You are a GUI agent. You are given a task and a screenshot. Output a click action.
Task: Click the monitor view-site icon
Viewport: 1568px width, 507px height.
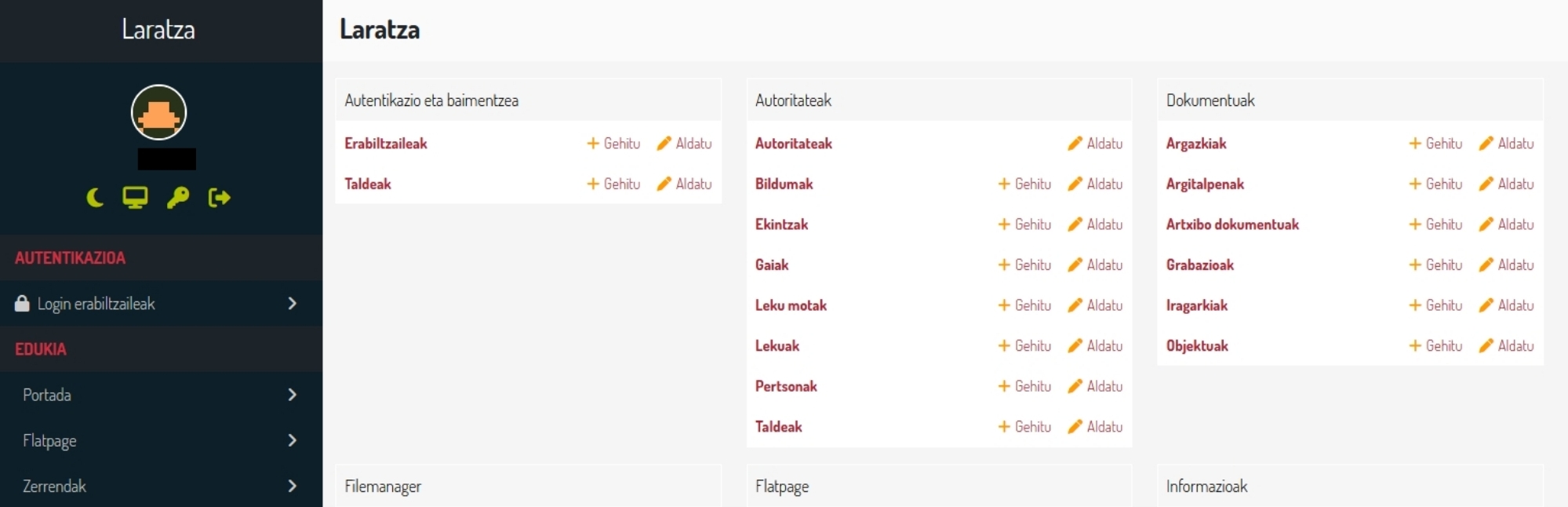tap(135, 198)
